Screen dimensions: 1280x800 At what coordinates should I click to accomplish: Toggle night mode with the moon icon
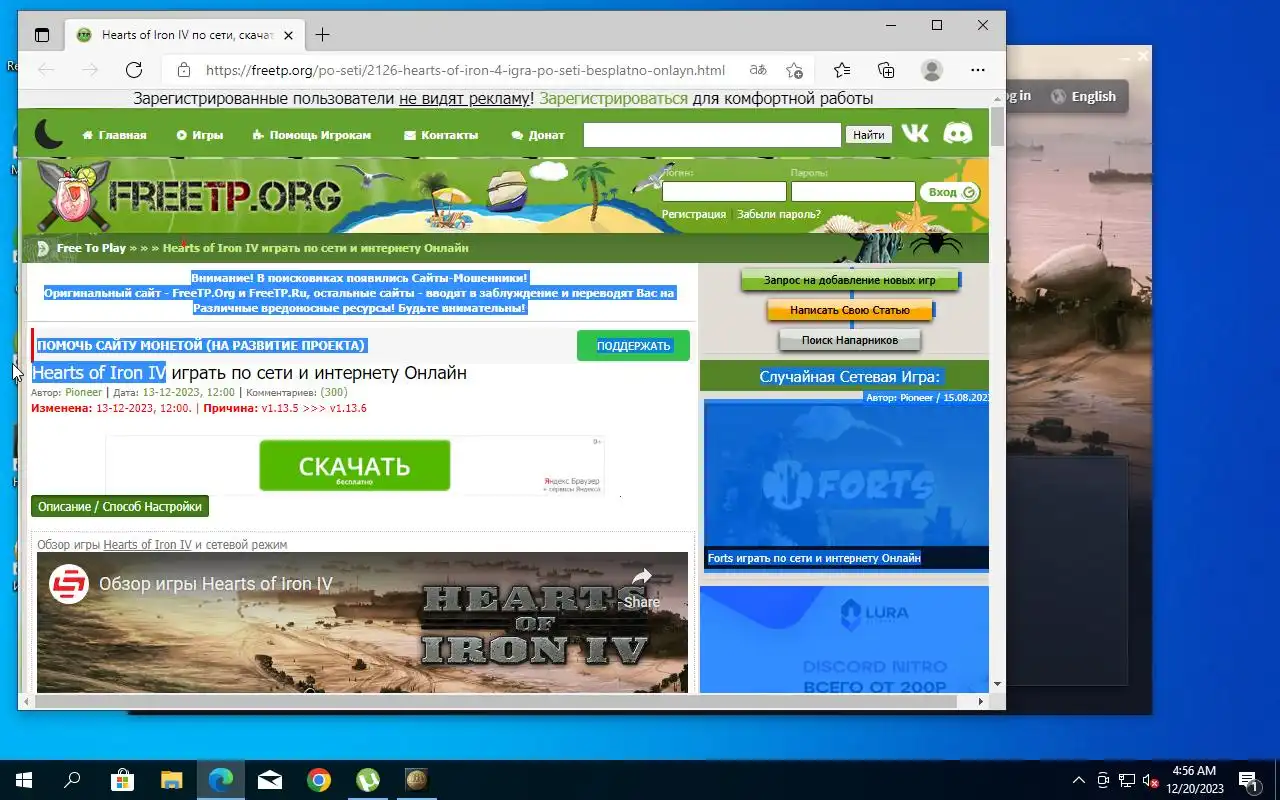pyautogui.click(x=48, y=134)
